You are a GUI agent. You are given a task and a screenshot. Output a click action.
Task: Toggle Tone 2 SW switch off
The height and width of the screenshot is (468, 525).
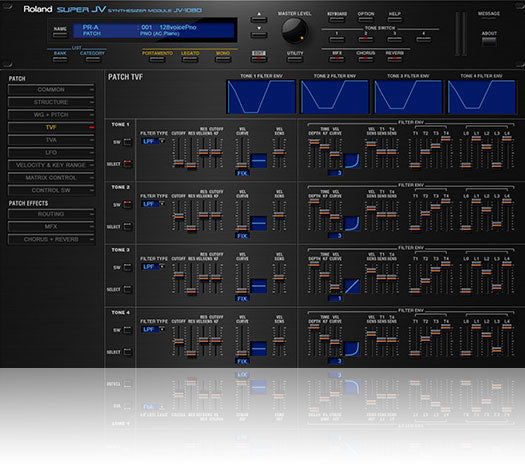pos(128,205)
